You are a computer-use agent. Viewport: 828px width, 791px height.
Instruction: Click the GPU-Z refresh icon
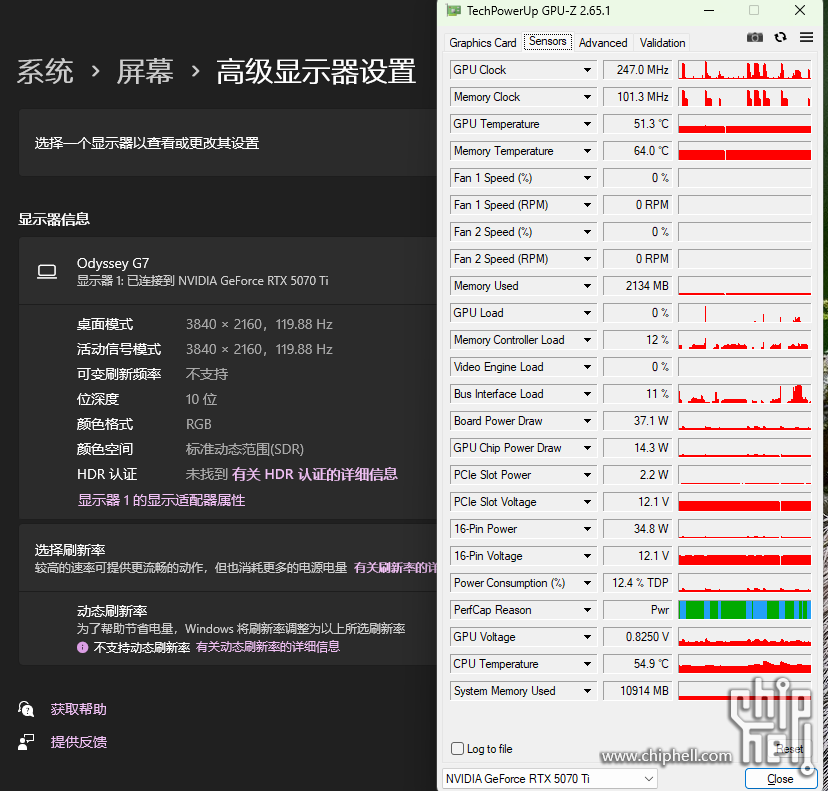click(780, 37)
